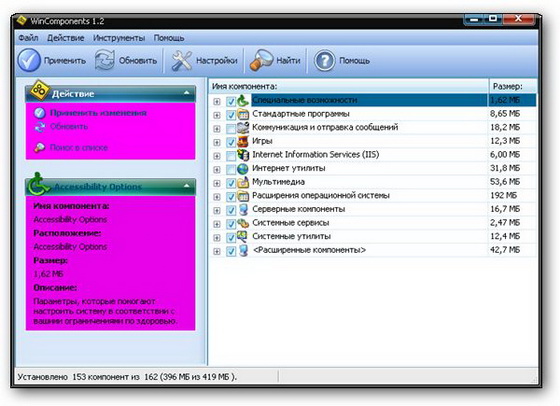Expand the Системные сервисы tree node

click(216, 224)
